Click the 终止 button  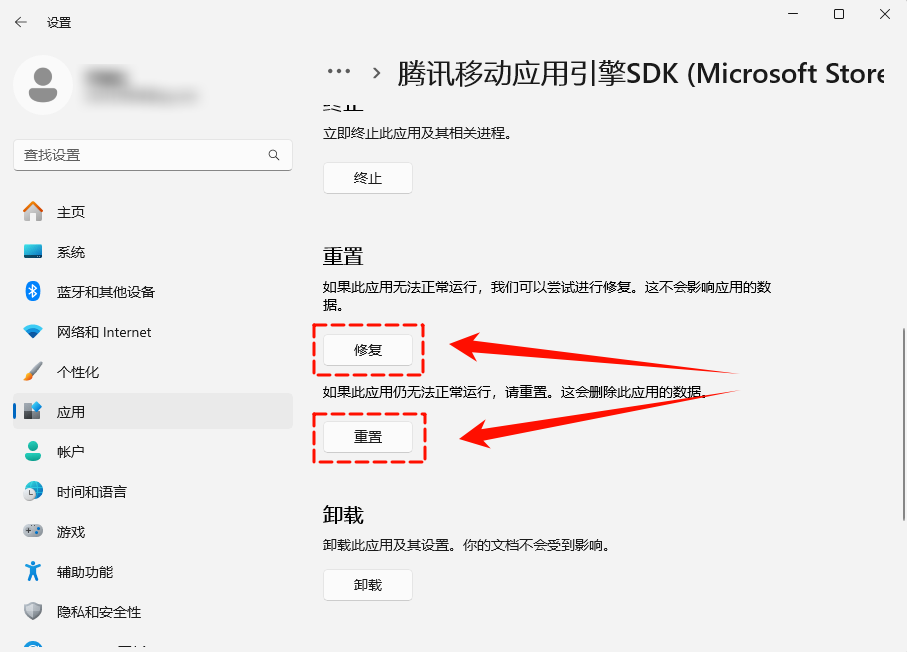[x=368, y=178]
